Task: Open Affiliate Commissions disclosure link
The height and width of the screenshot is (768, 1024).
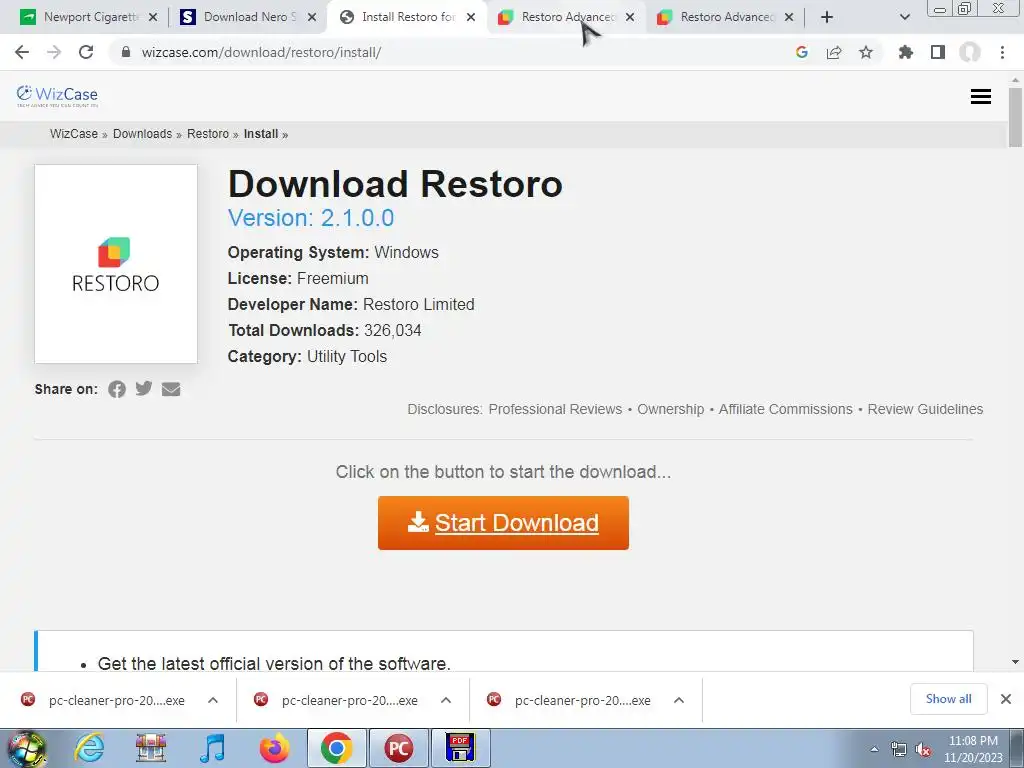Action: 786,409
